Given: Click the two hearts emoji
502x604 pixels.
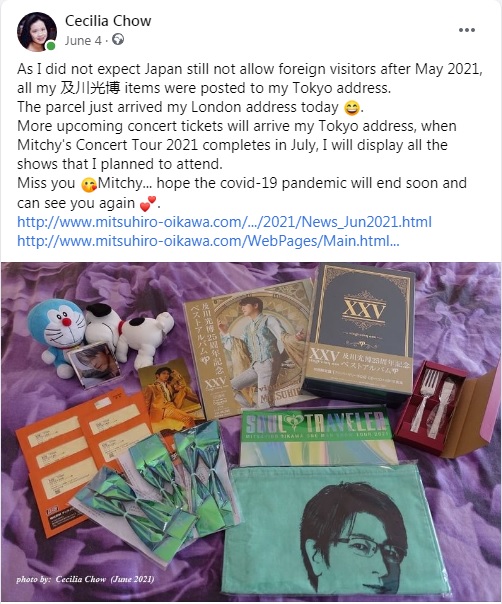Looking at the screenshot, I should coord(148,203).
